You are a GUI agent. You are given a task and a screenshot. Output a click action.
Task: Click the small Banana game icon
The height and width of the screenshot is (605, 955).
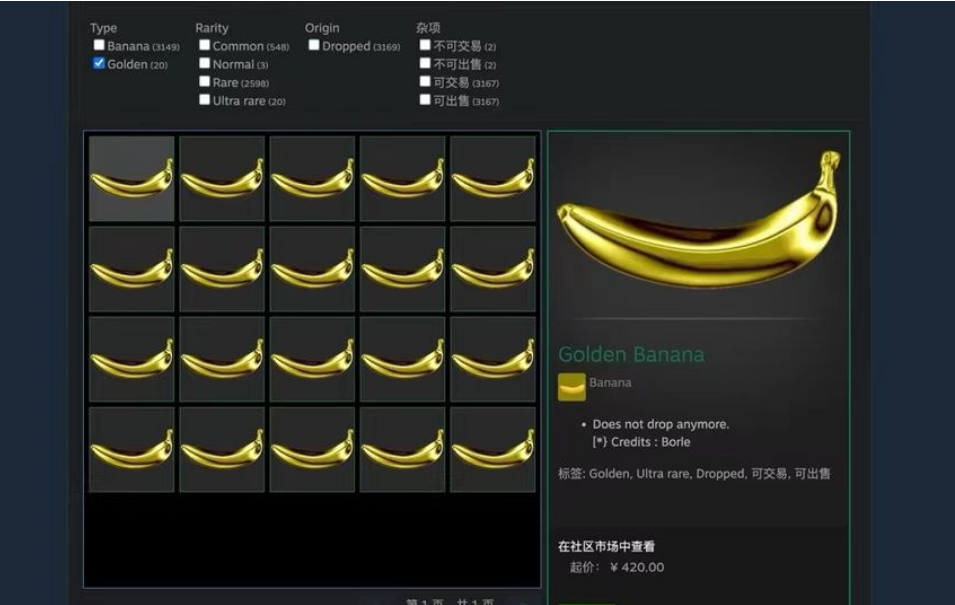[x=571, y=387]
